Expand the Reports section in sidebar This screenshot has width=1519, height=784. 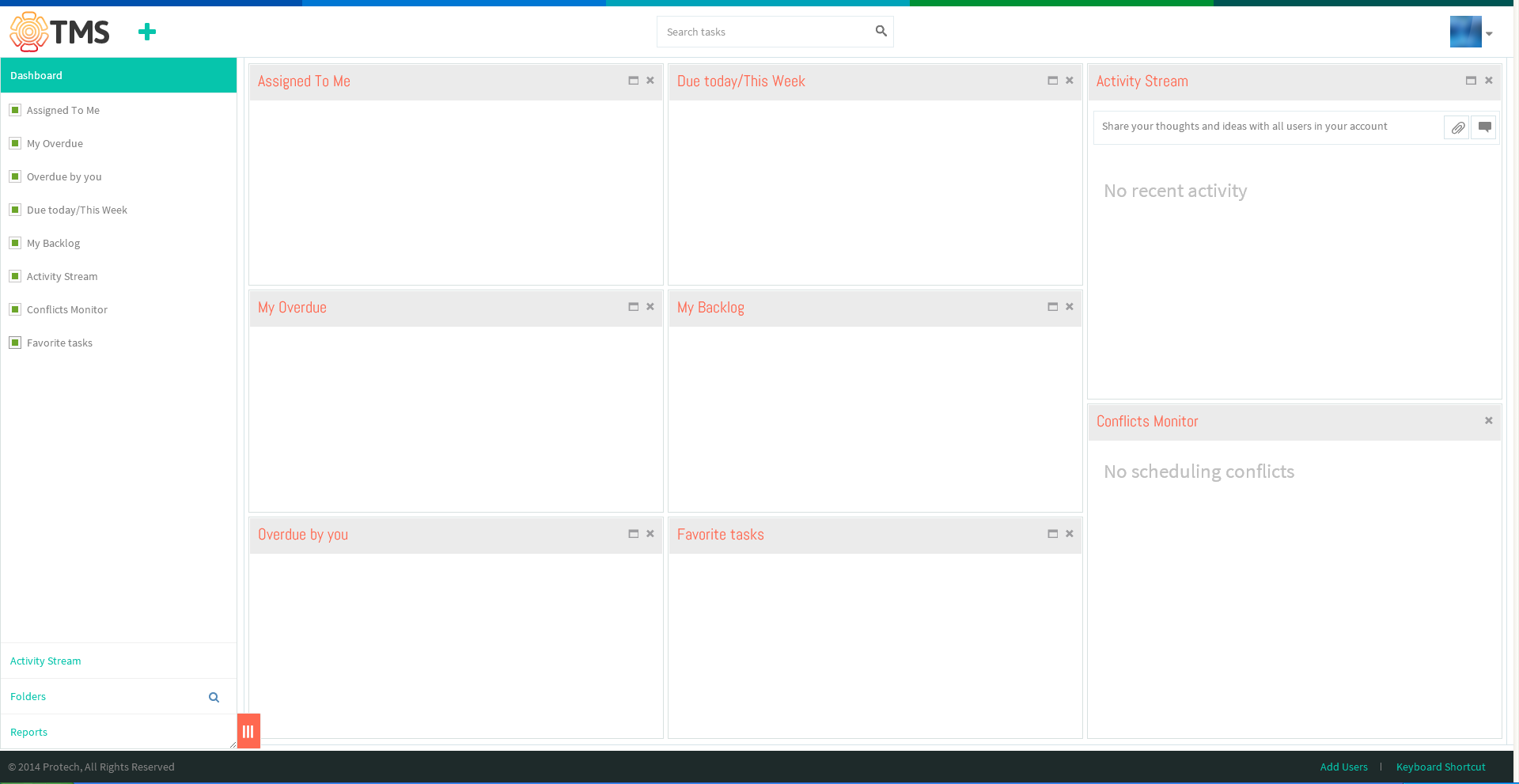[29, 732]
